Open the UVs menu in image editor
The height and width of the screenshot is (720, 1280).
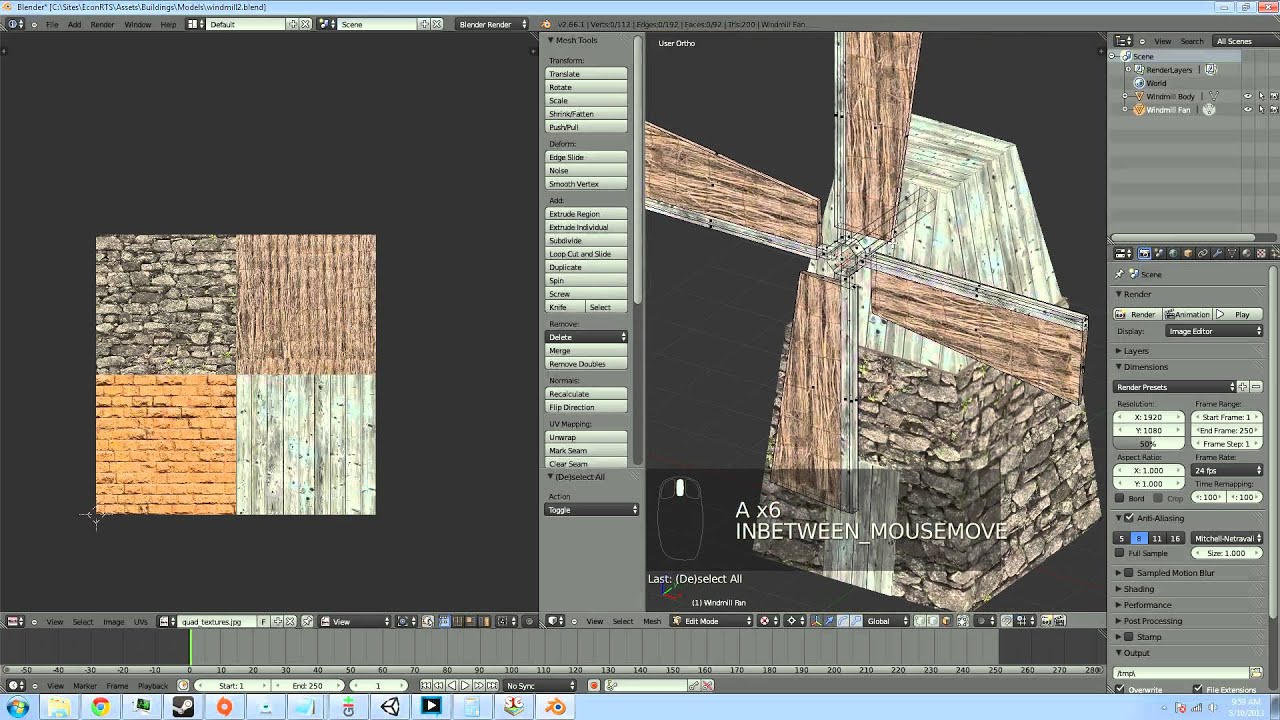(141, 622)
